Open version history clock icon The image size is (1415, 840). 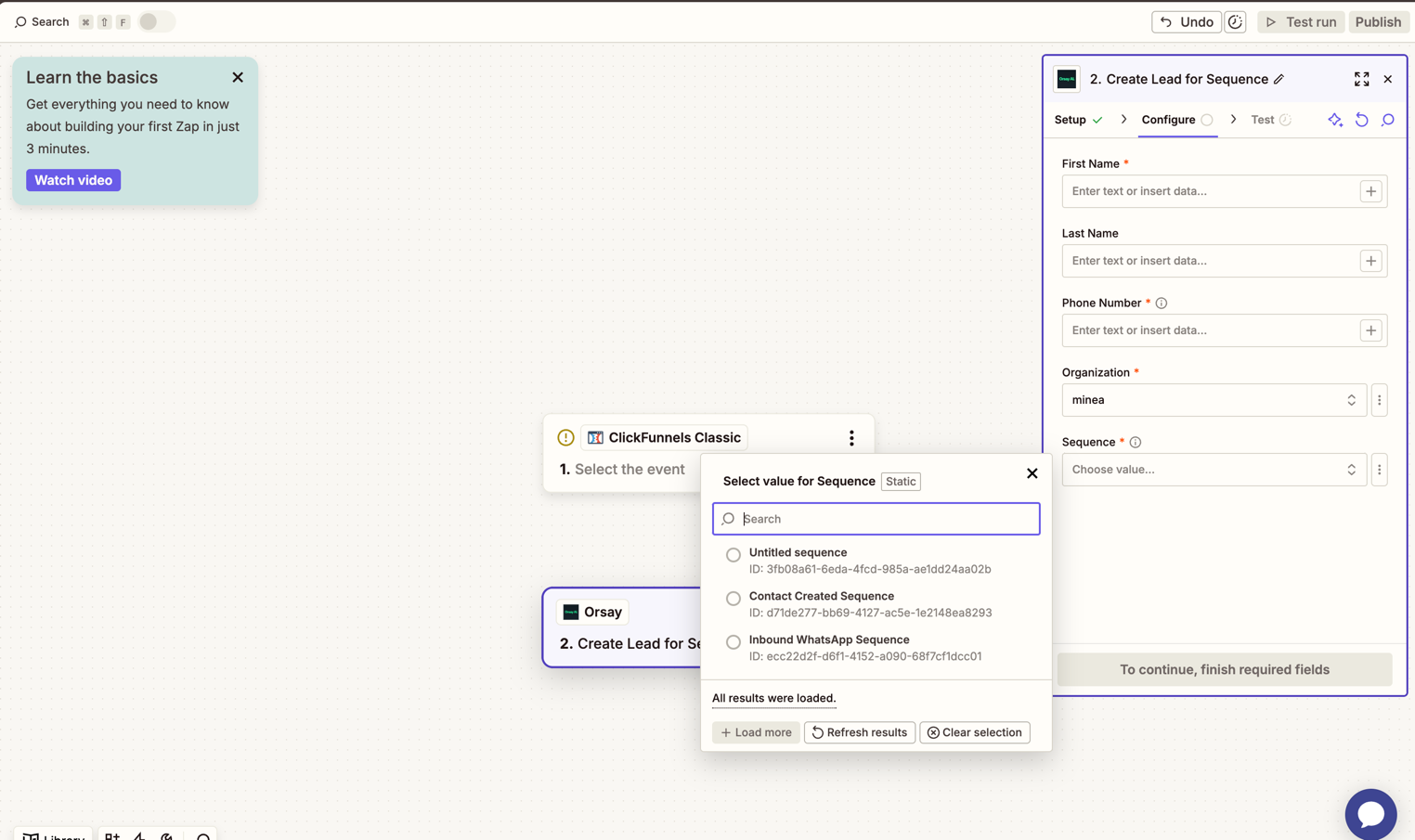point(1235,21)
